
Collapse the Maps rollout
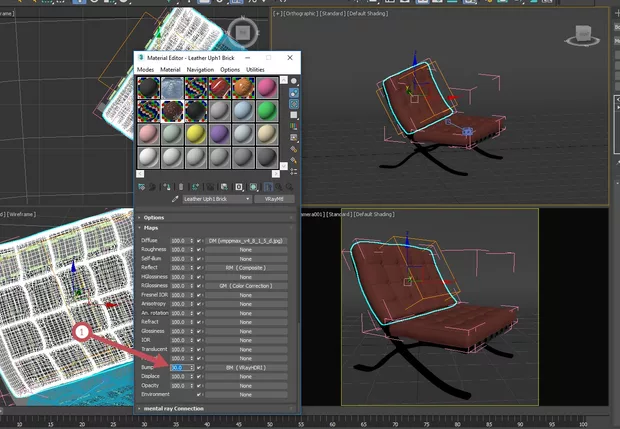click(152, 228)
